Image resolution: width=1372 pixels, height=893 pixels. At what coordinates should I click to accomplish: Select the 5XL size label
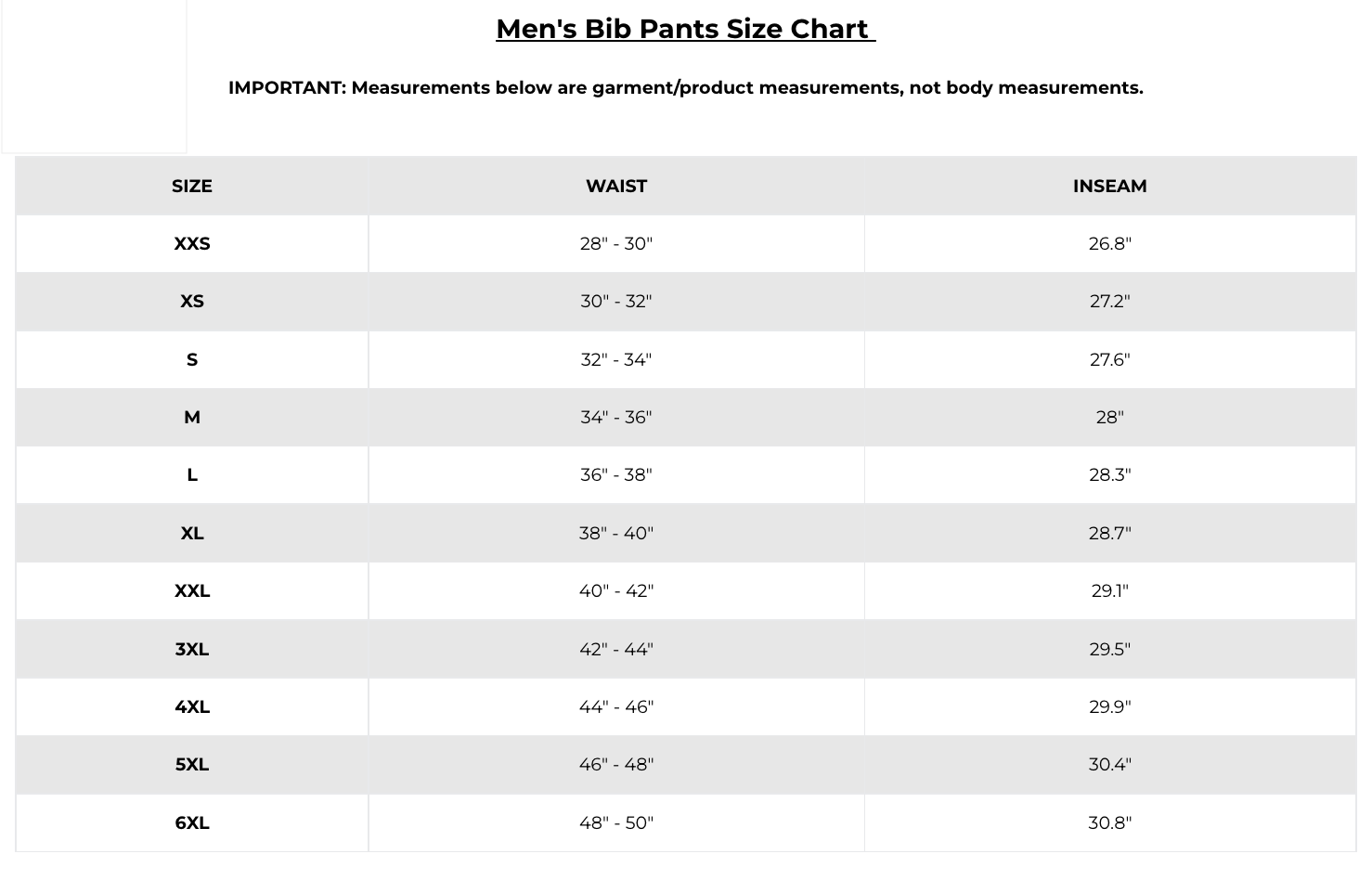tap(192, 764)
